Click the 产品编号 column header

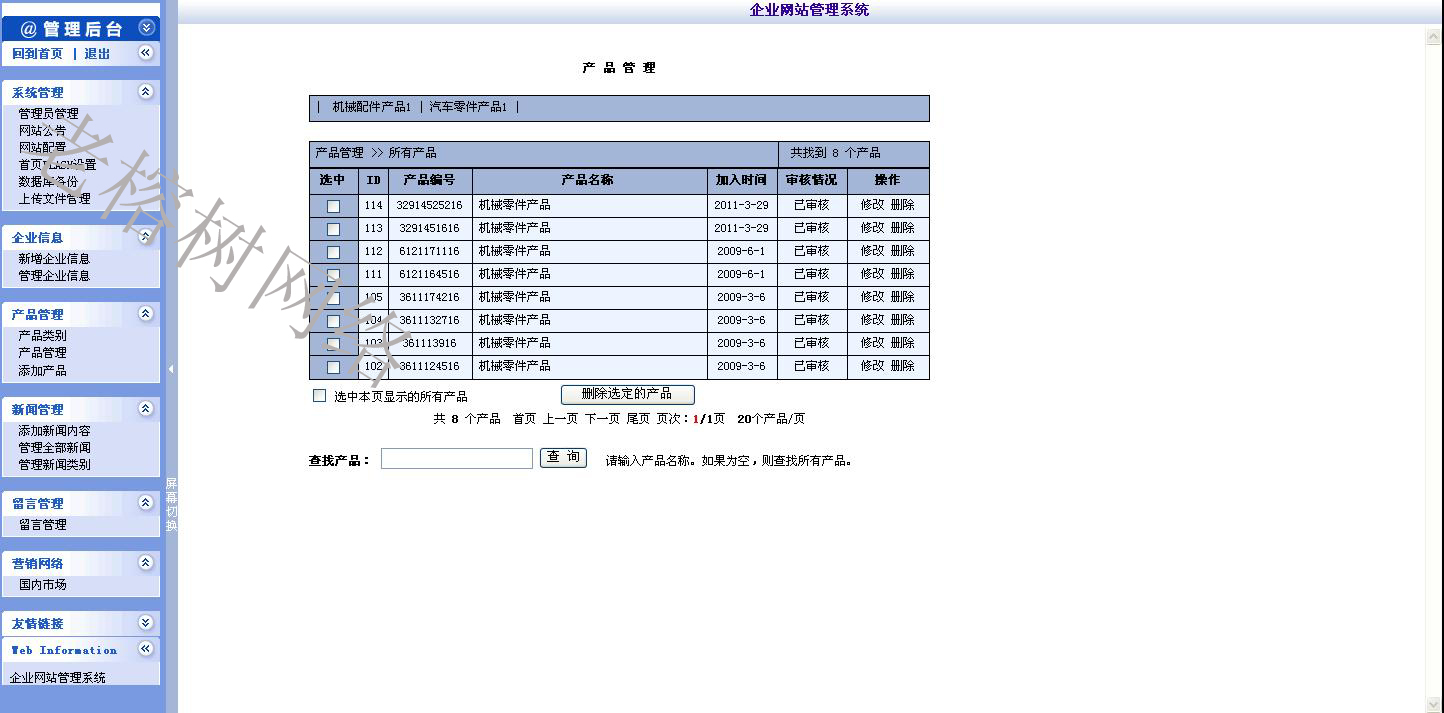click(429, 180)
